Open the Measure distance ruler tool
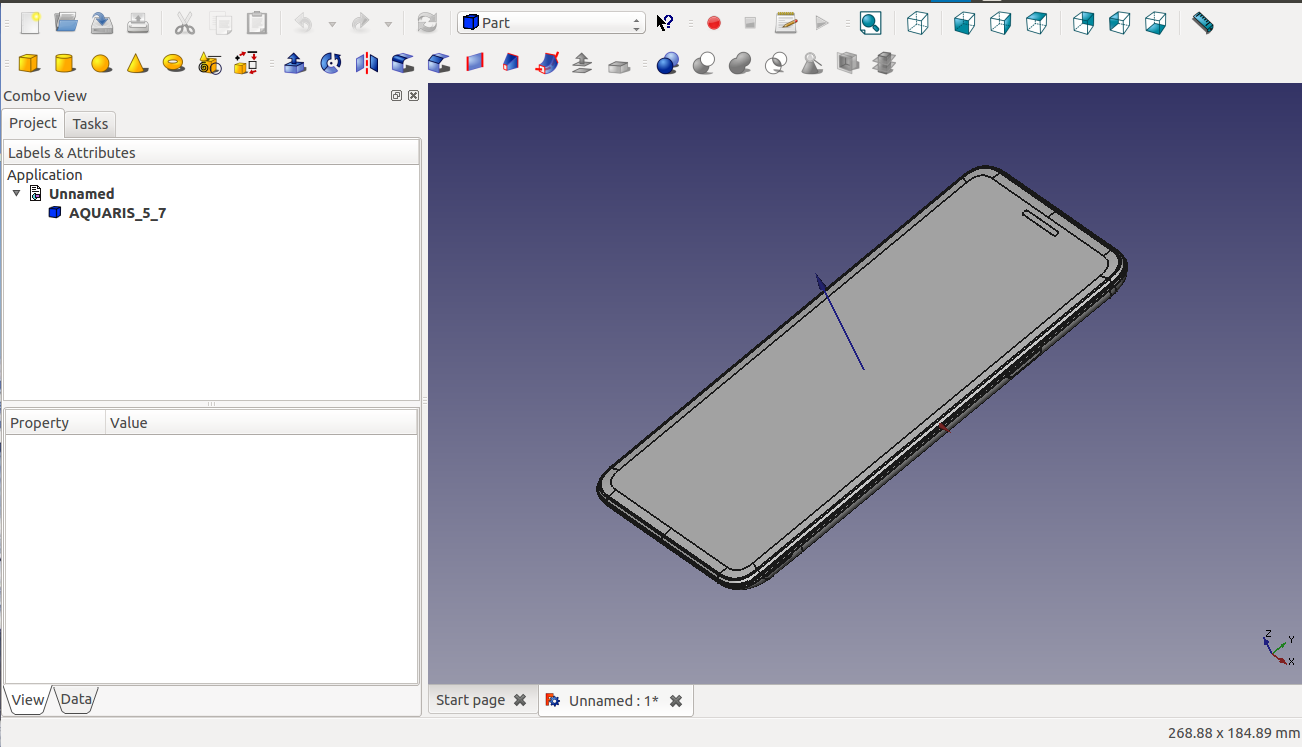Viewport: 1302px width, 747px height. (x=1203, y=23)
